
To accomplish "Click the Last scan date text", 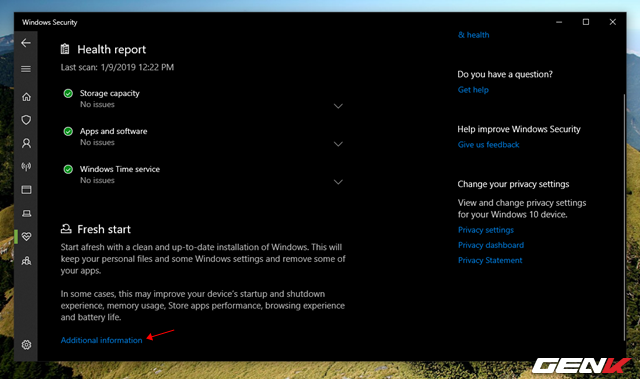I will tap(117, 67).
